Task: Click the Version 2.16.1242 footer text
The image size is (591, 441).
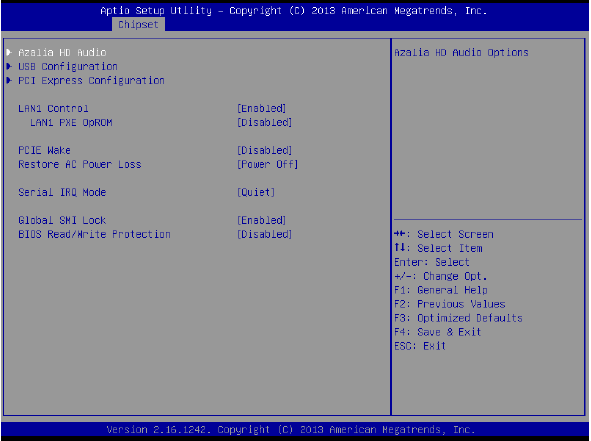Action: tap(291, 430)
